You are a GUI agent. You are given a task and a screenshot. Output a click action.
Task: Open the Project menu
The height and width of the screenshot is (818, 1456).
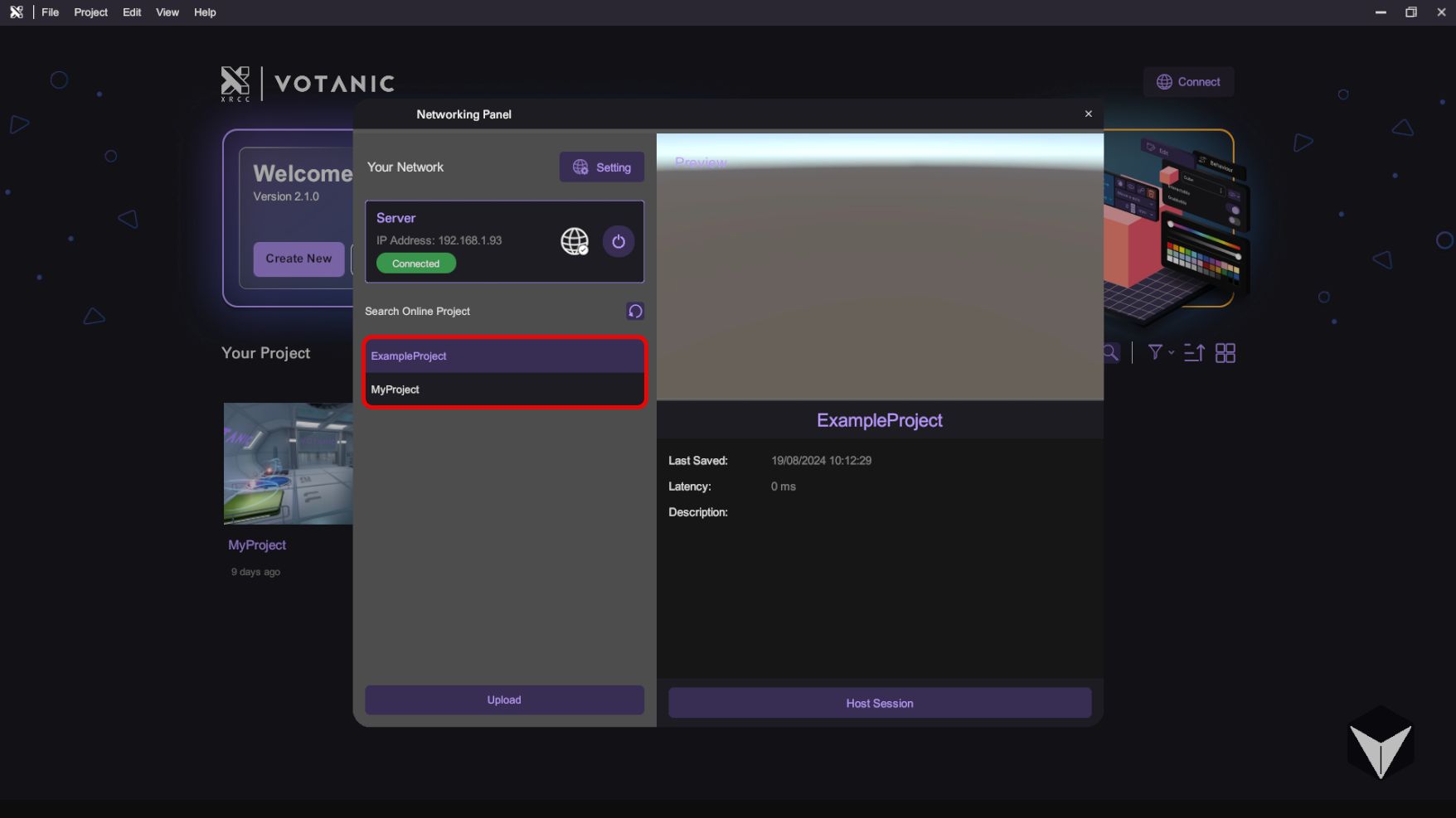tap(90, 12)
